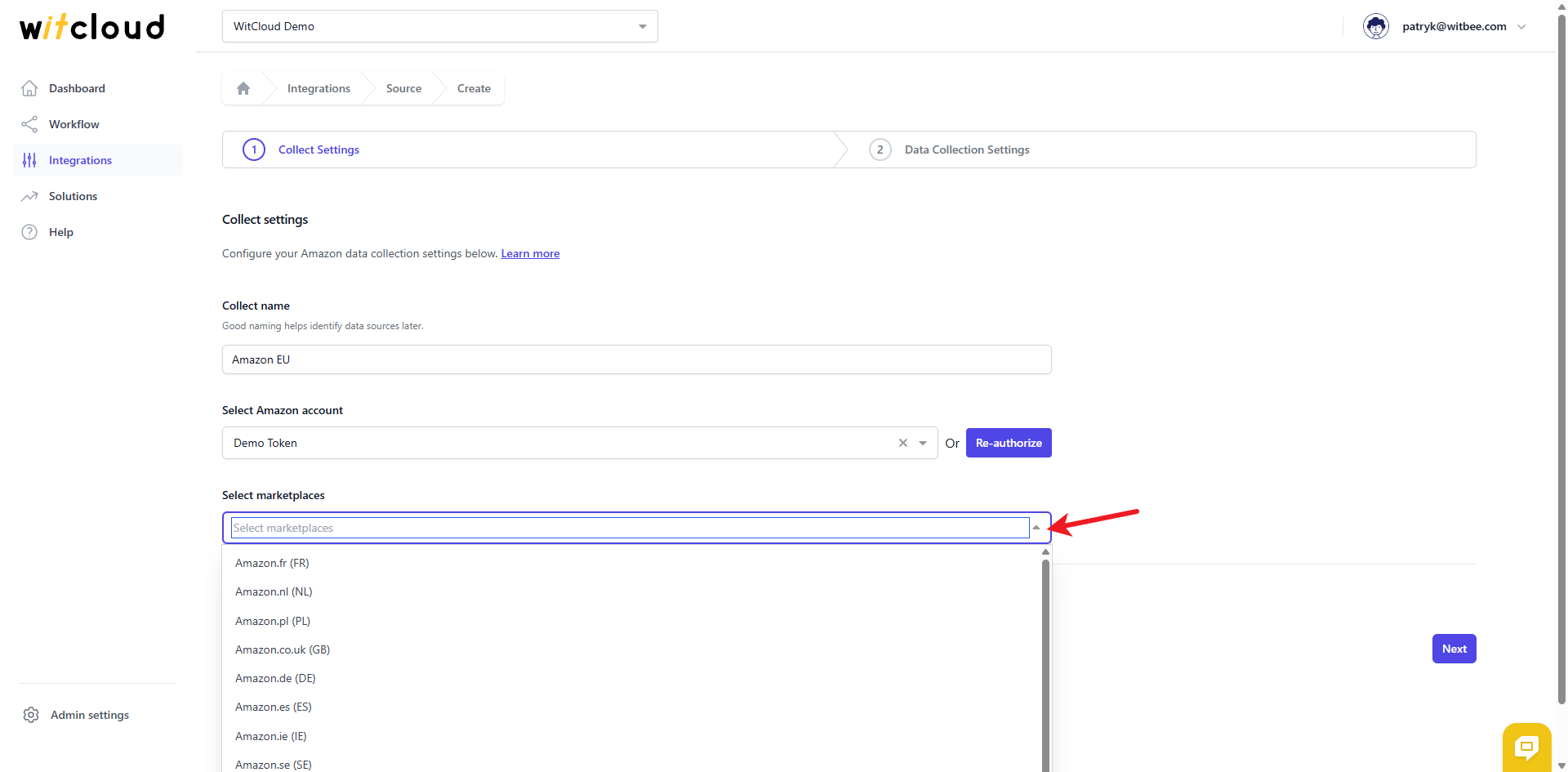Screen dimensions: 1568x772
Task: Go to Integrations in the sidebar
Action: (98, 160)
